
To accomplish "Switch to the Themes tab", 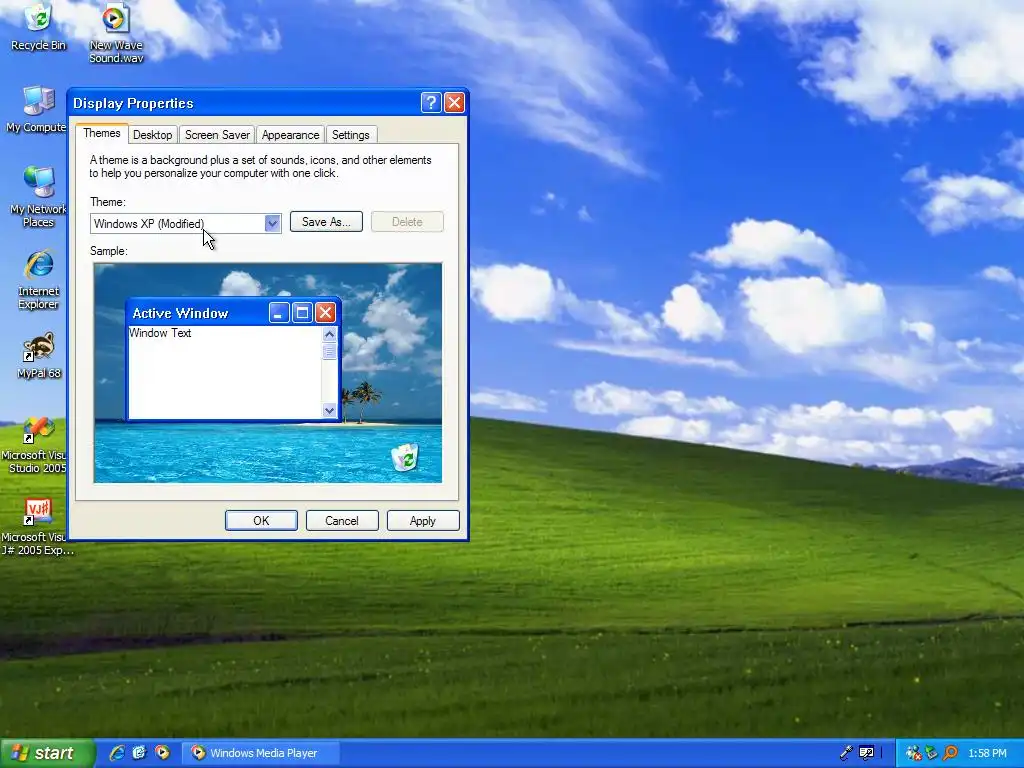I will pyautogui.click(x=102, y=133).
